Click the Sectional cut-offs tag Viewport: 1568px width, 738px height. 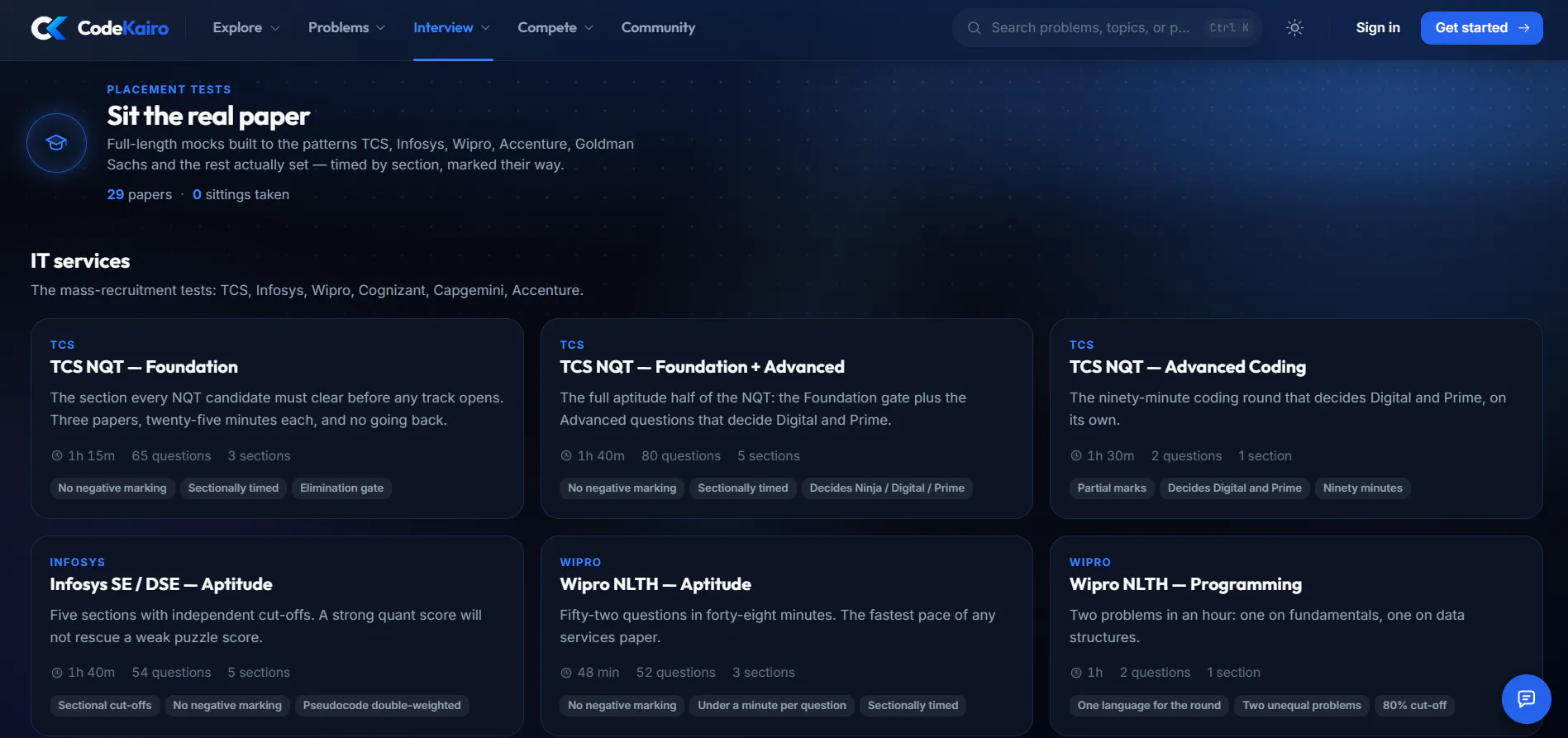[105, 706]
